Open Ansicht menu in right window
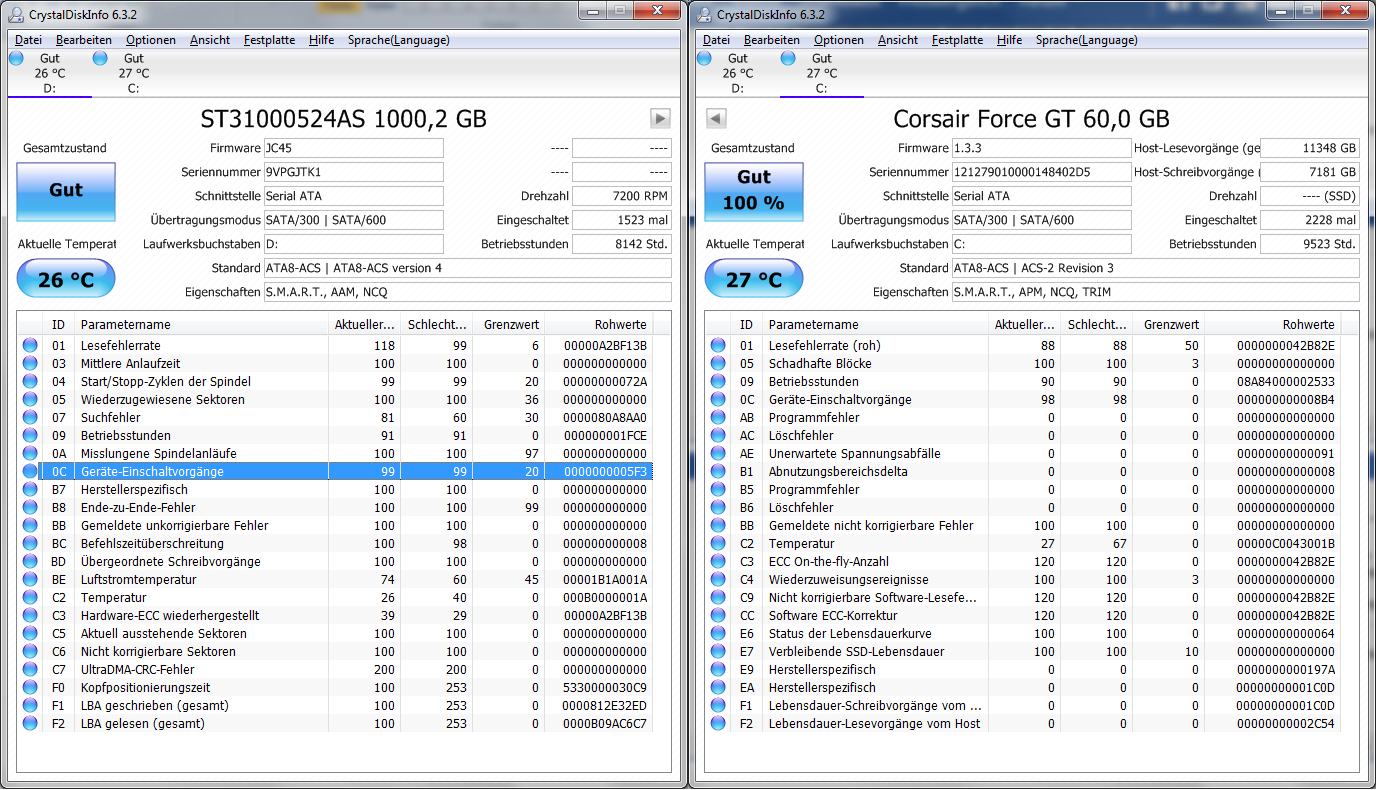The height and width of the screenshot is (790, 1378). [898, 40]
